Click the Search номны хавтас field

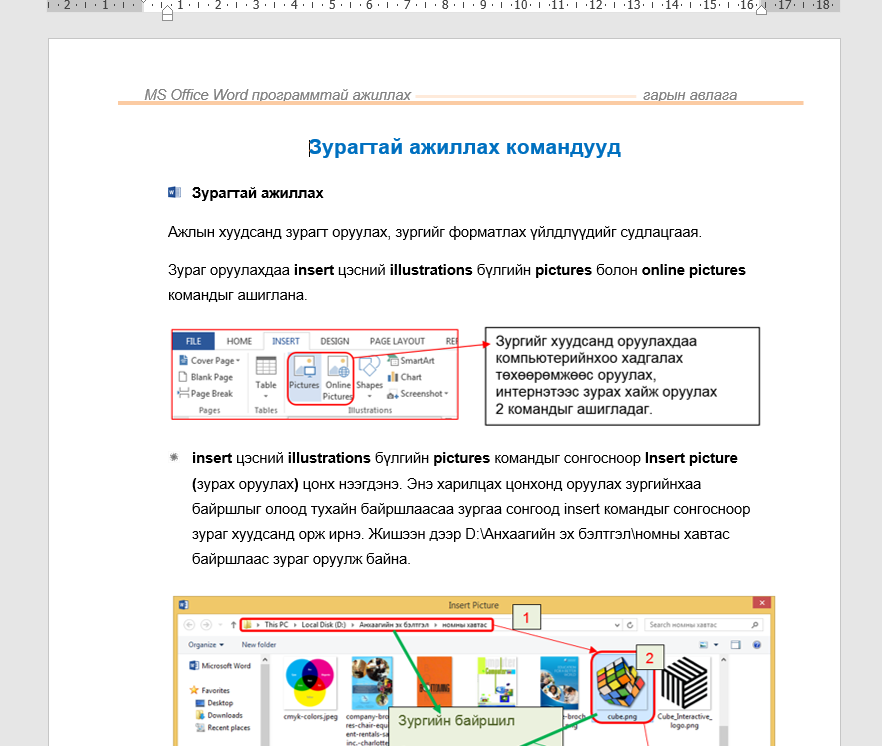[x=703, y=624]
